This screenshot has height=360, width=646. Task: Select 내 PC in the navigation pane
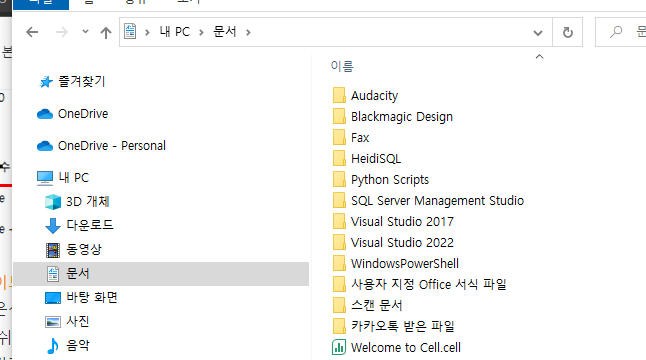point(74,178)
